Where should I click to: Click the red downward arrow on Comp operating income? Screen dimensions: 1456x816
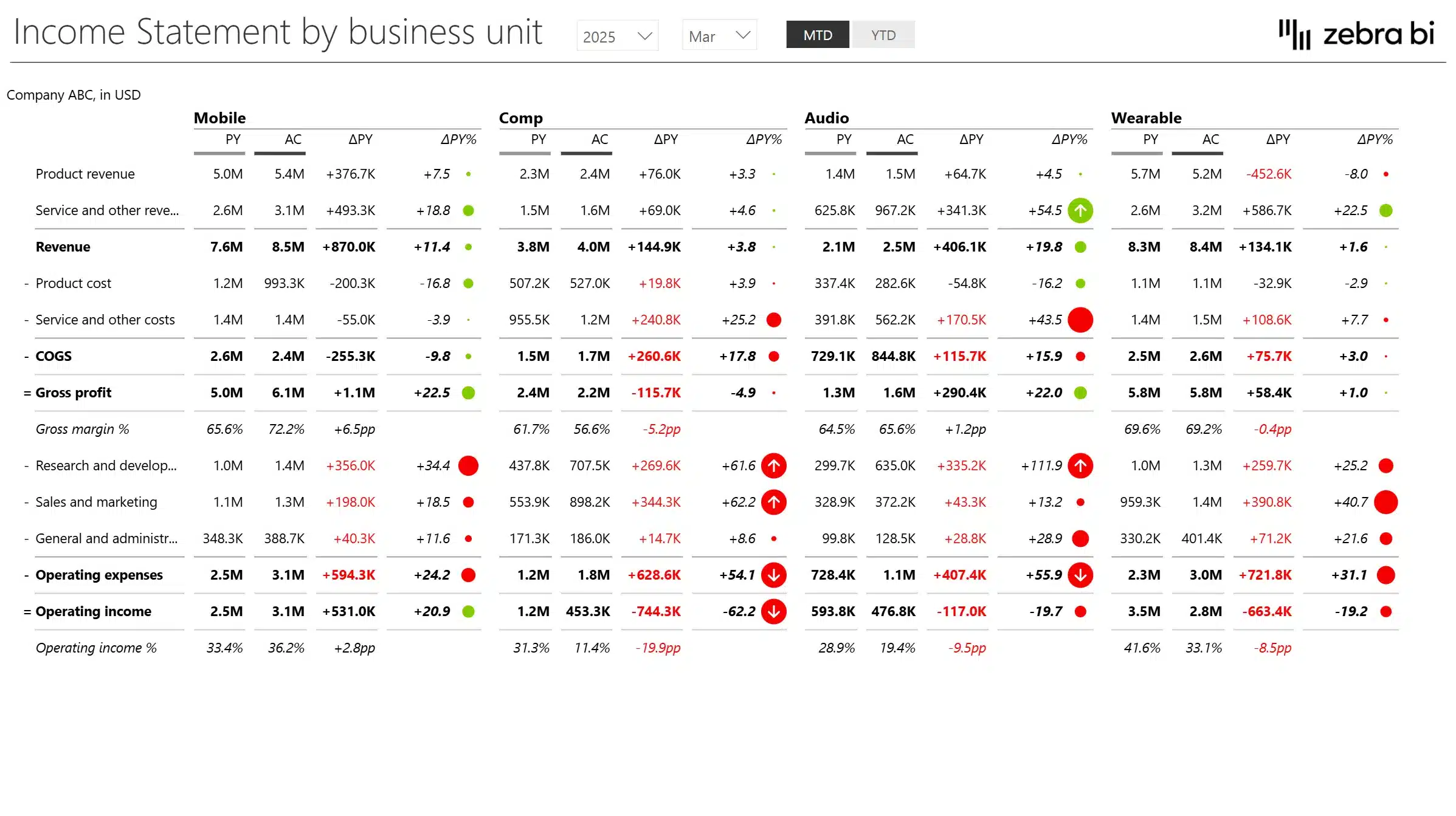point(773,612)
